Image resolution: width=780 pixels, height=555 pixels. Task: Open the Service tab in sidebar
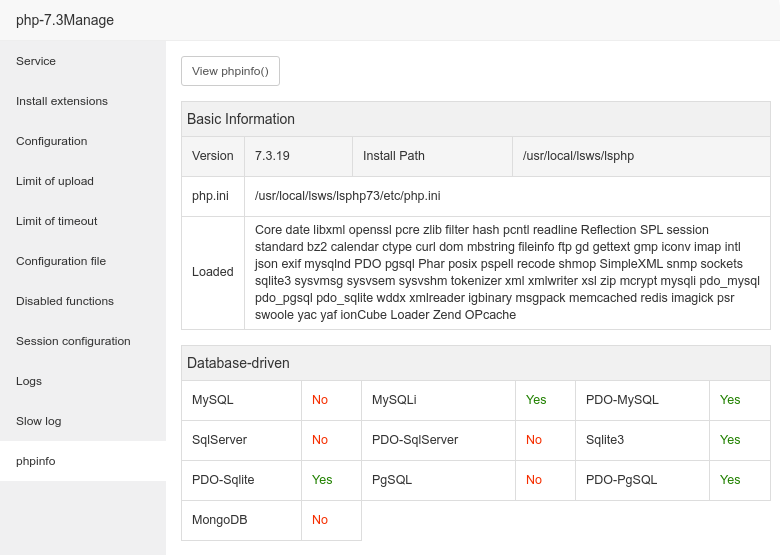point(37,61)
